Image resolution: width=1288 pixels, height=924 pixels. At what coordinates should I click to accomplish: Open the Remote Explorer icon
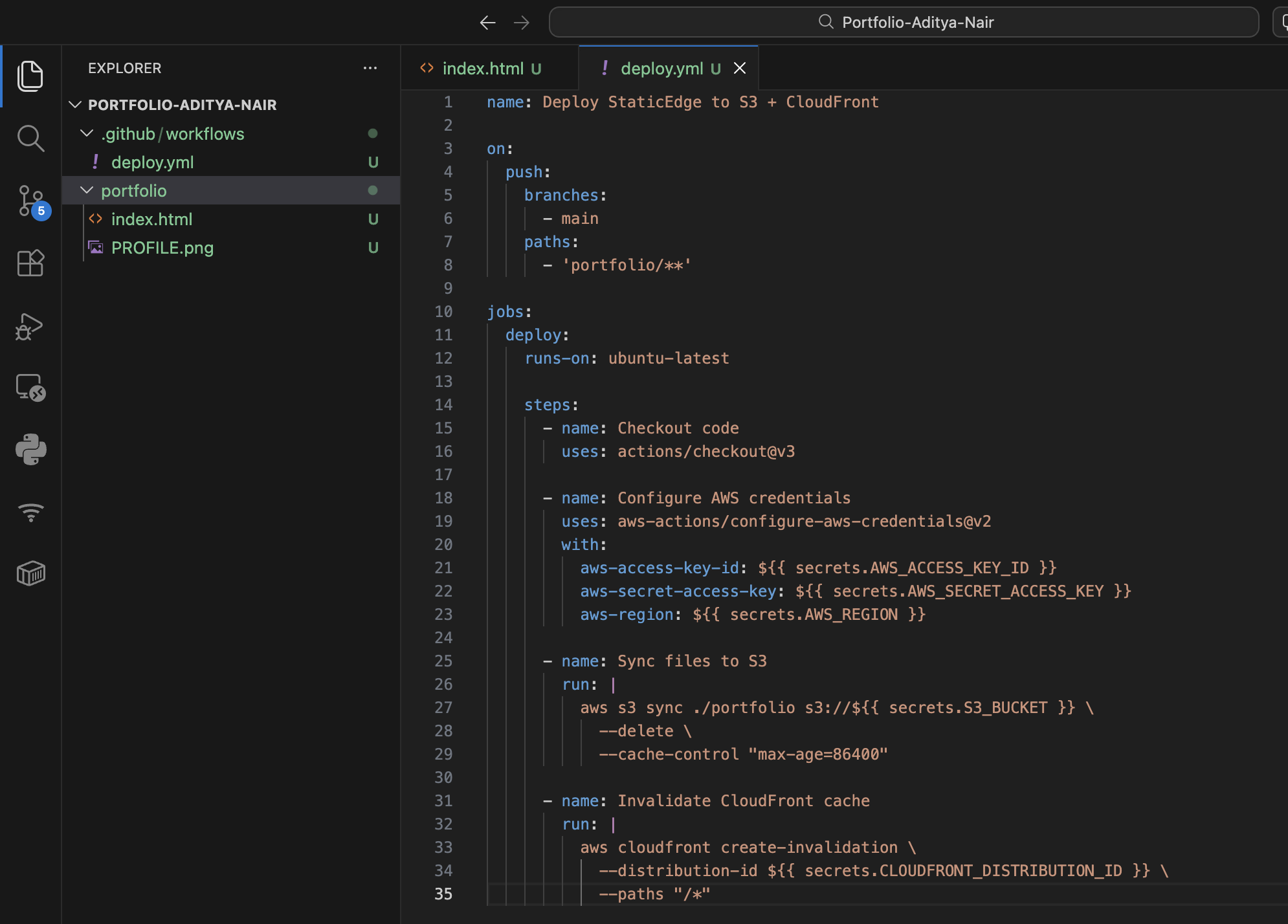click(x=30, y=388)
